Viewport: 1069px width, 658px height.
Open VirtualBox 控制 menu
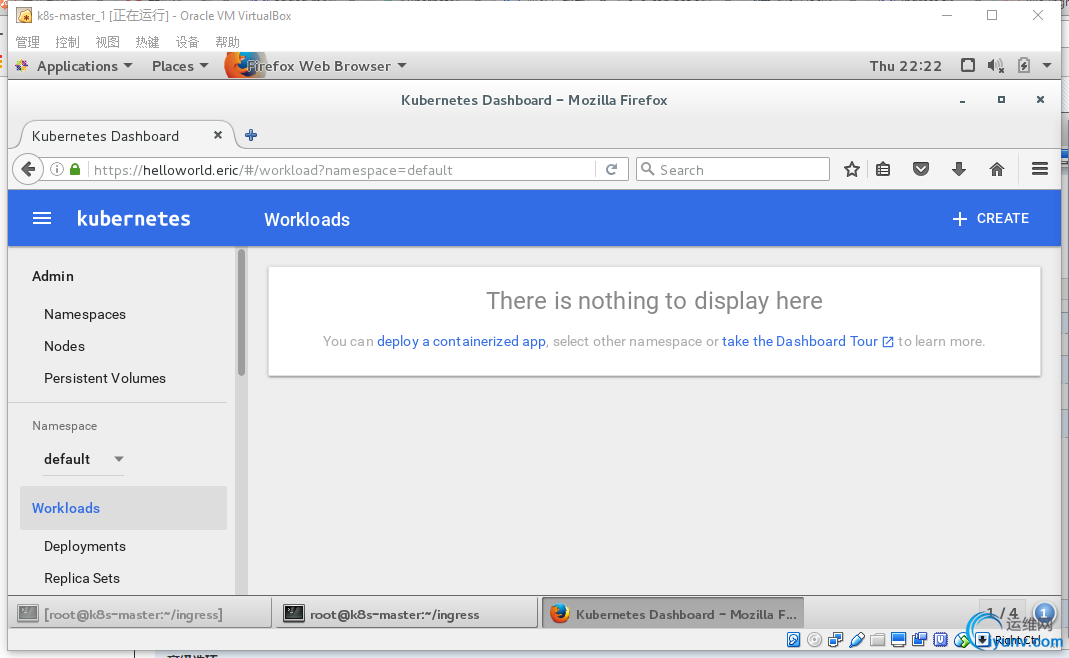67,42
